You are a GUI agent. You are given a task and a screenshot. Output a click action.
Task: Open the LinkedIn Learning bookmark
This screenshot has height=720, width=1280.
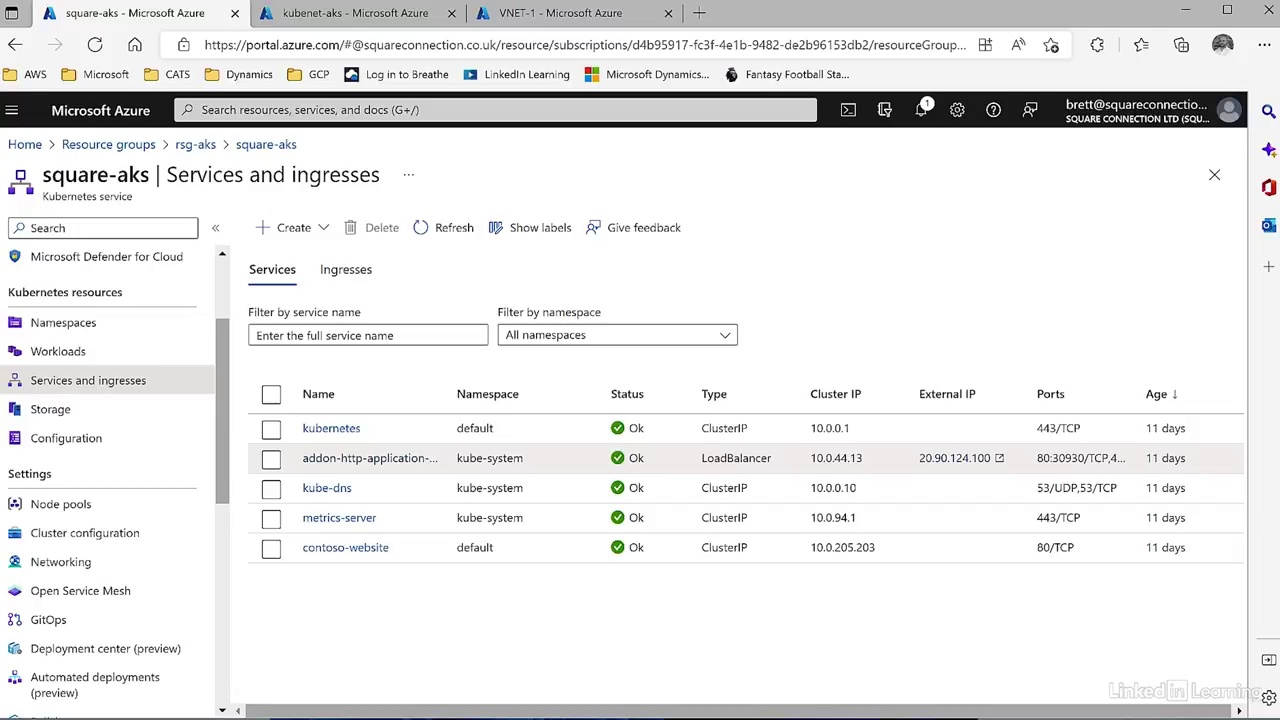(516, 74)
